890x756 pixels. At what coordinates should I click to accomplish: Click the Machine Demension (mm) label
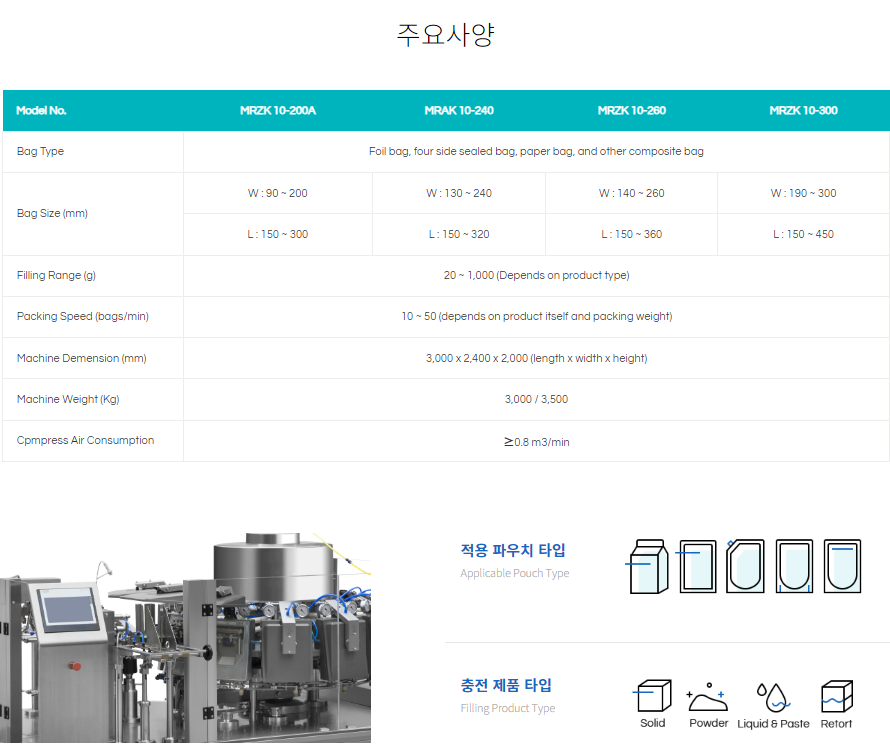pos(82,358)
